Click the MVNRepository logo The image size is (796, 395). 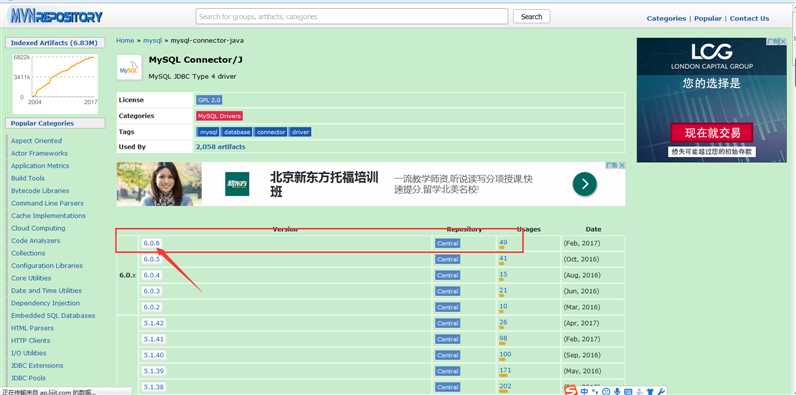click(56, 17)
